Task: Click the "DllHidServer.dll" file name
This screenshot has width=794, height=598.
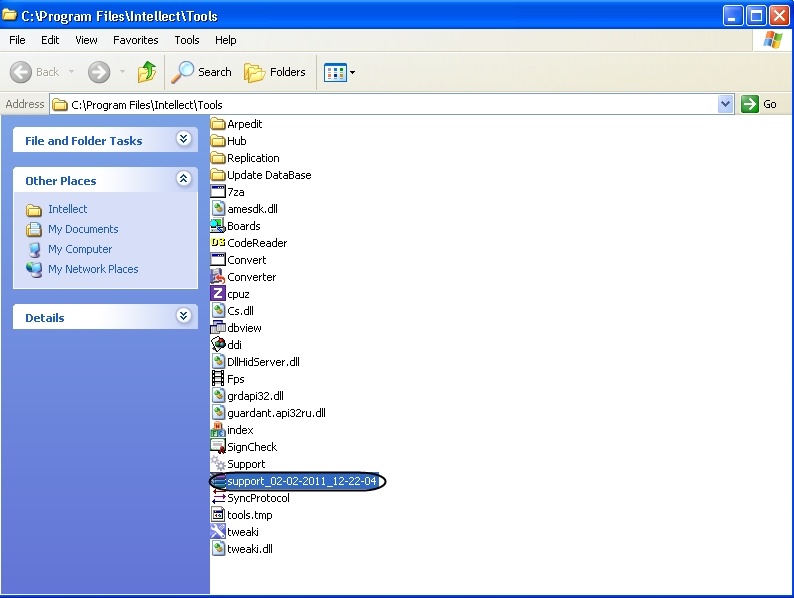Action: 263,362
